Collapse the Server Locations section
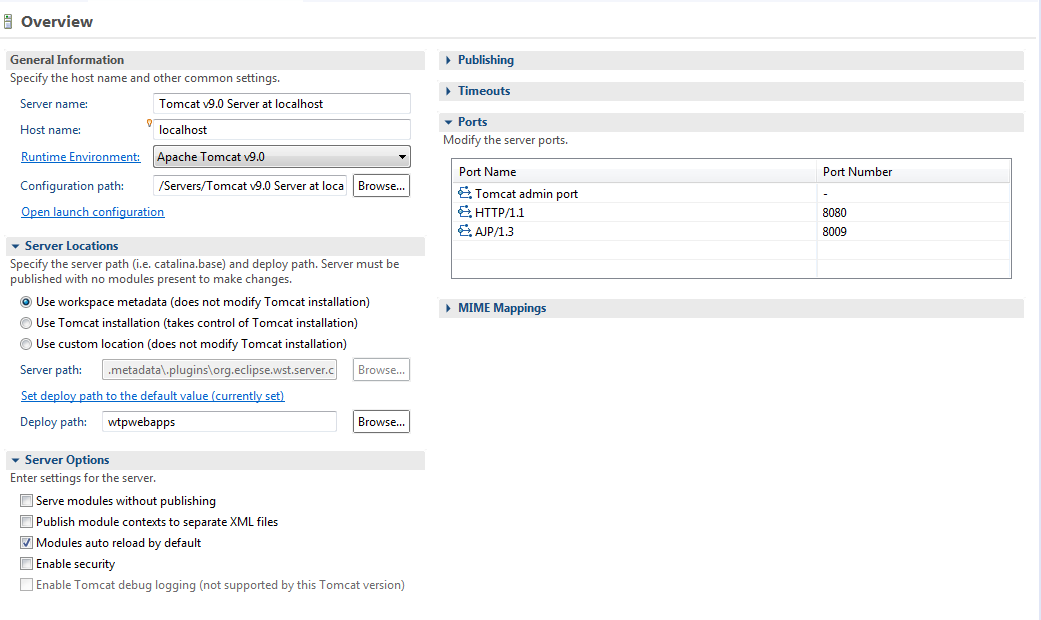The image size is (1041, 620). click(15, 246)
